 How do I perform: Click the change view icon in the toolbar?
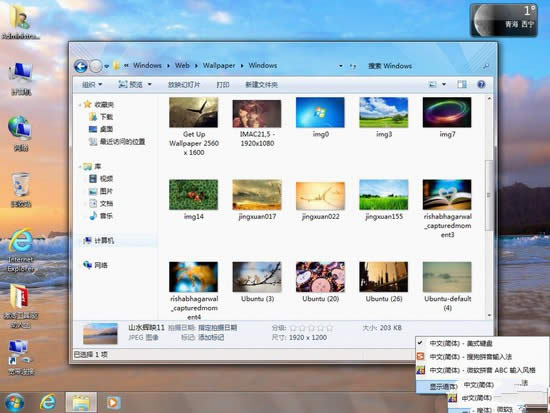433,84
